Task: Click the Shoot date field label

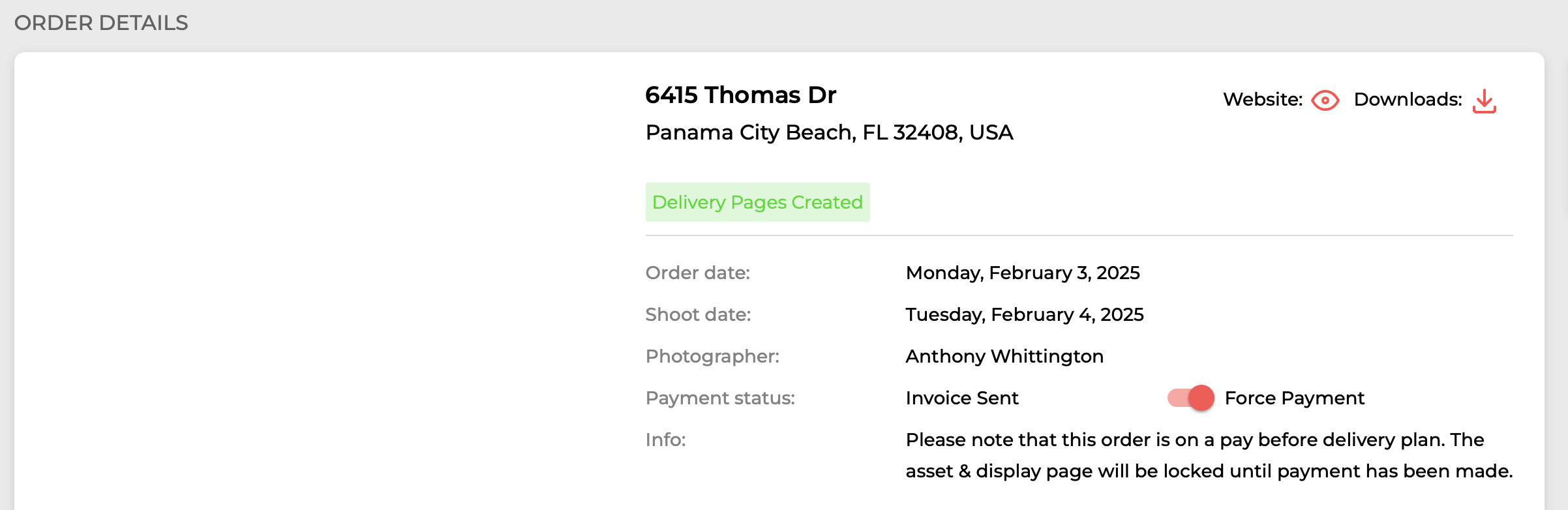Action: [698, 314]
